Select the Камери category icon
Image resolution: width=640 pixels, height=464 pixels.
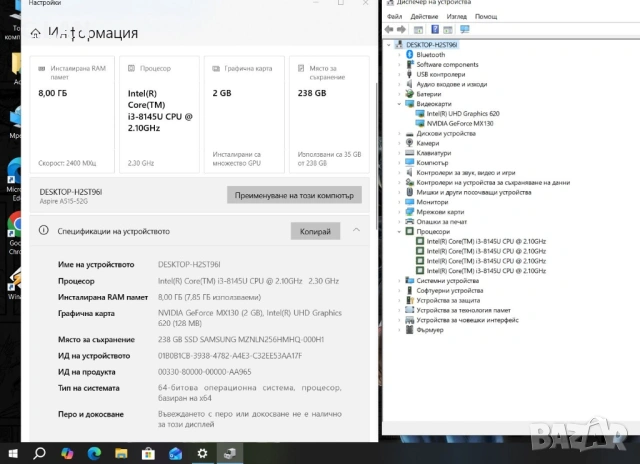tap(409, 143)
